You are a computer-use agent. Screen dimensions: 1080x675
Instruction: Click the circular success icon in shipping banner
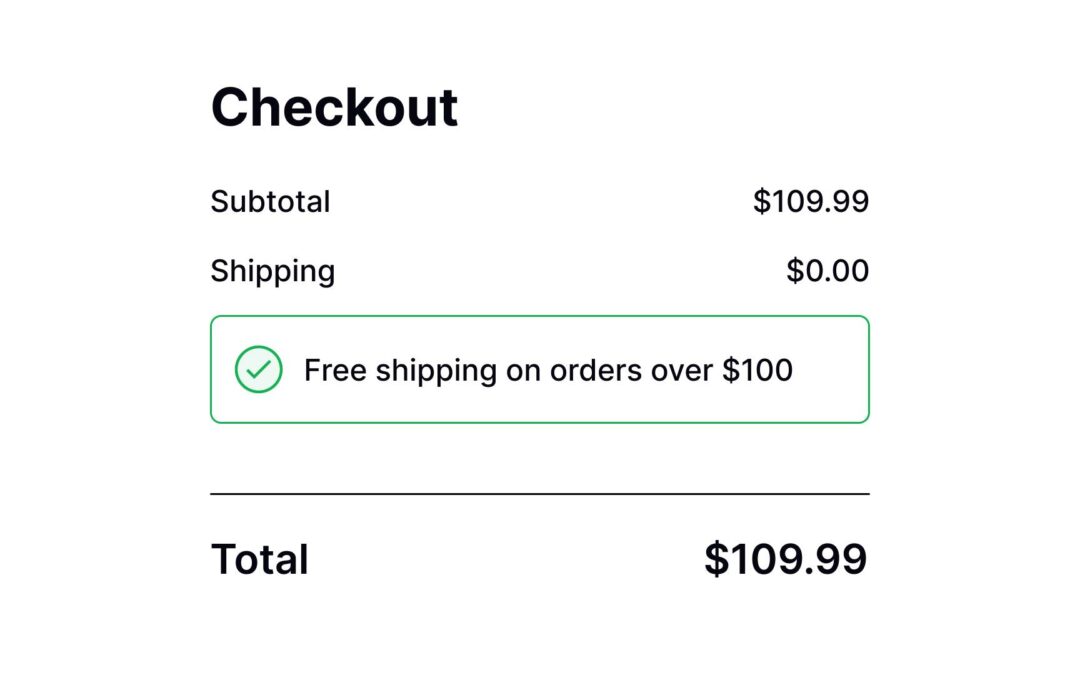(258, 369)
